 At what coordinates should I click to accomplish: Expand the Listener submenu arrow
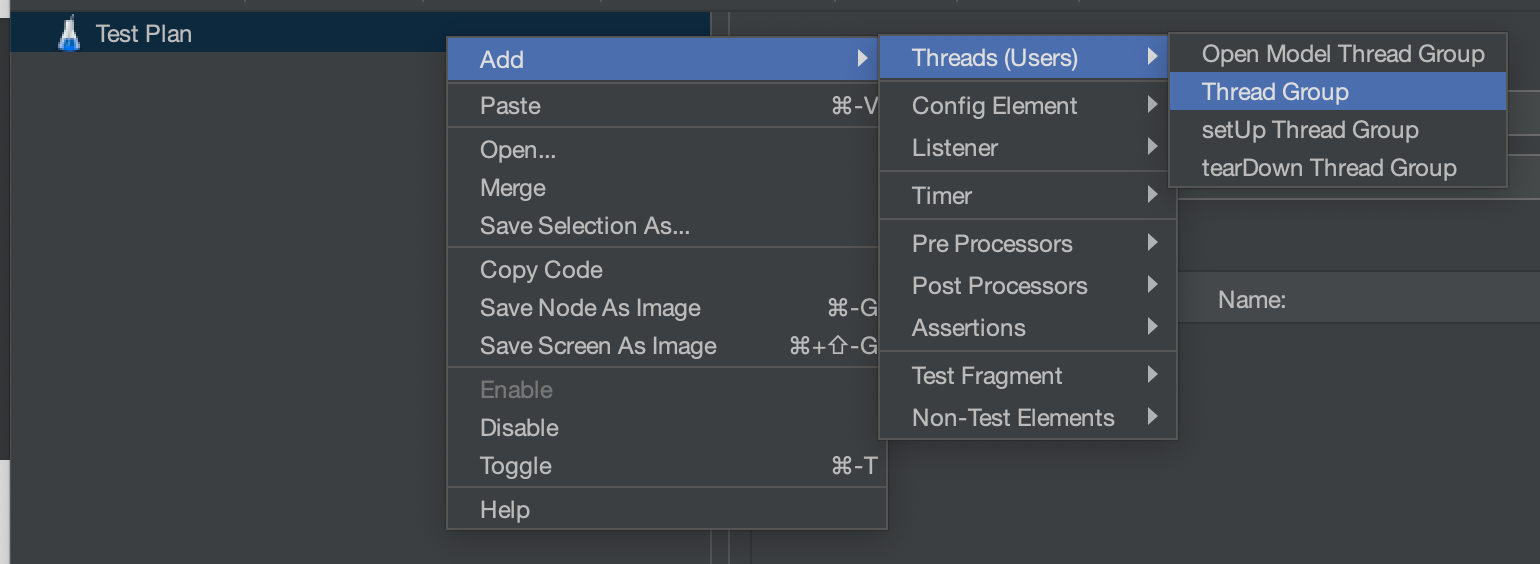point(1153,147)
